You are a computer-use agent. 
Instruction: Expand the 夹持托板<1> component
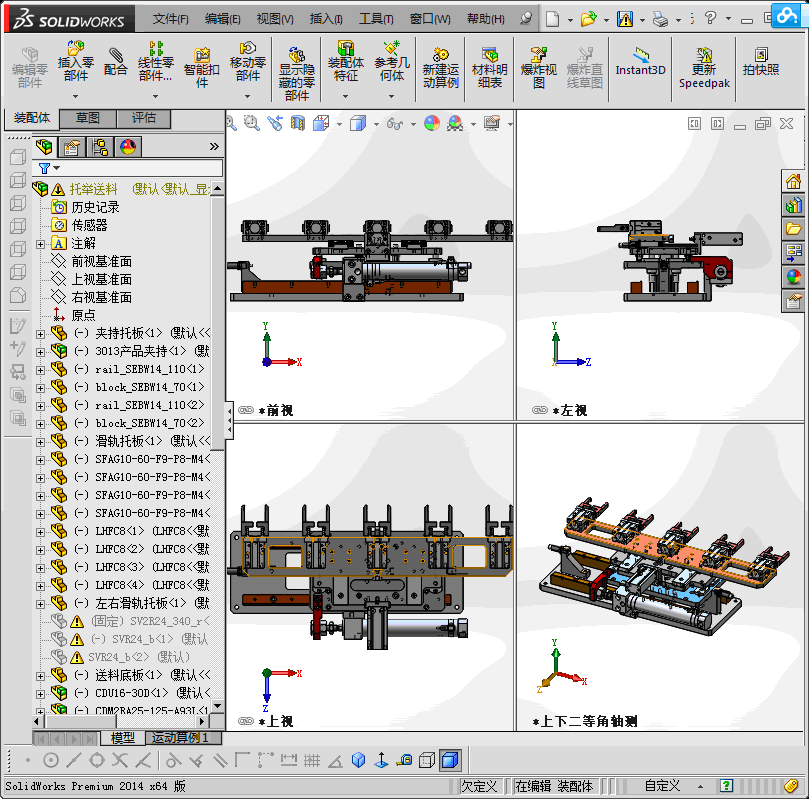(40, 334)
